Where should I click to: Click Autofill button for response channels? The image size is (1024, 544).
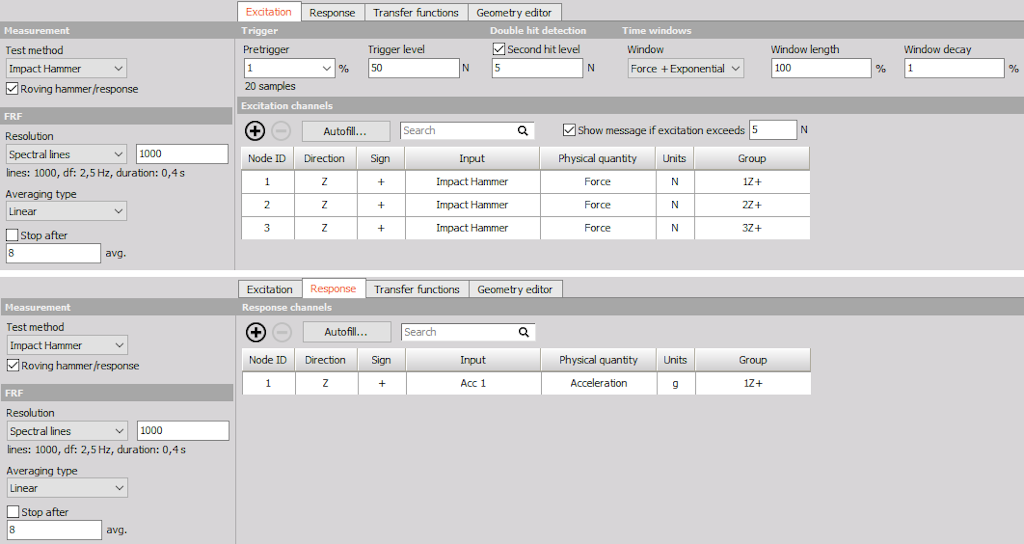(x=346, y=332)
